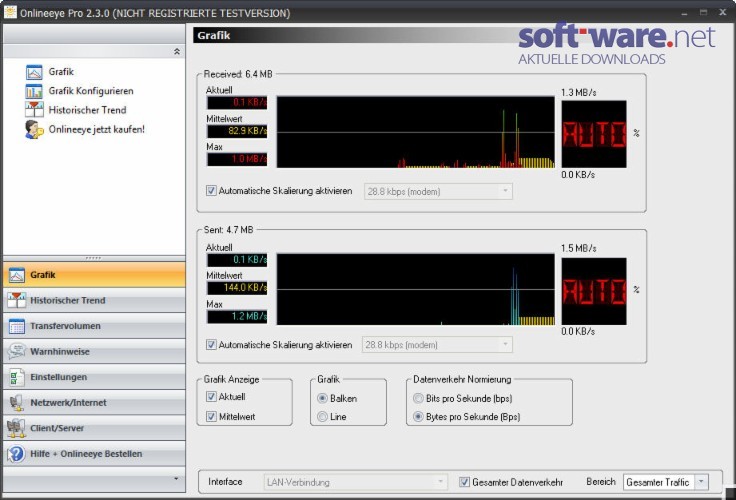Click Sent AUTO percent LED display
Viewport: 736px width, 500px height.
tap(594, 292)
